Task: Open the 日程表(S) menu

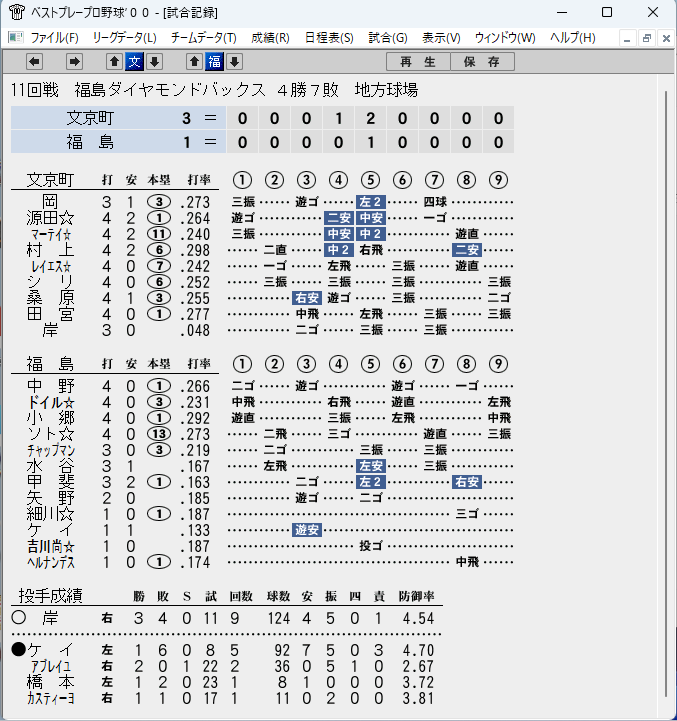Action: pyautogui.click(x=329, y=38)
